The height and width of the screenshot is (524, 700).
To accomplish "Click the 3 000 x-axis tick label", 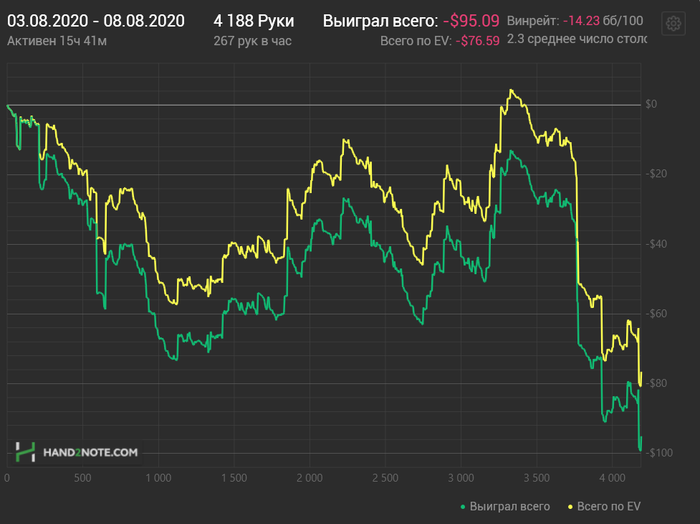I will tap(461, 478).
